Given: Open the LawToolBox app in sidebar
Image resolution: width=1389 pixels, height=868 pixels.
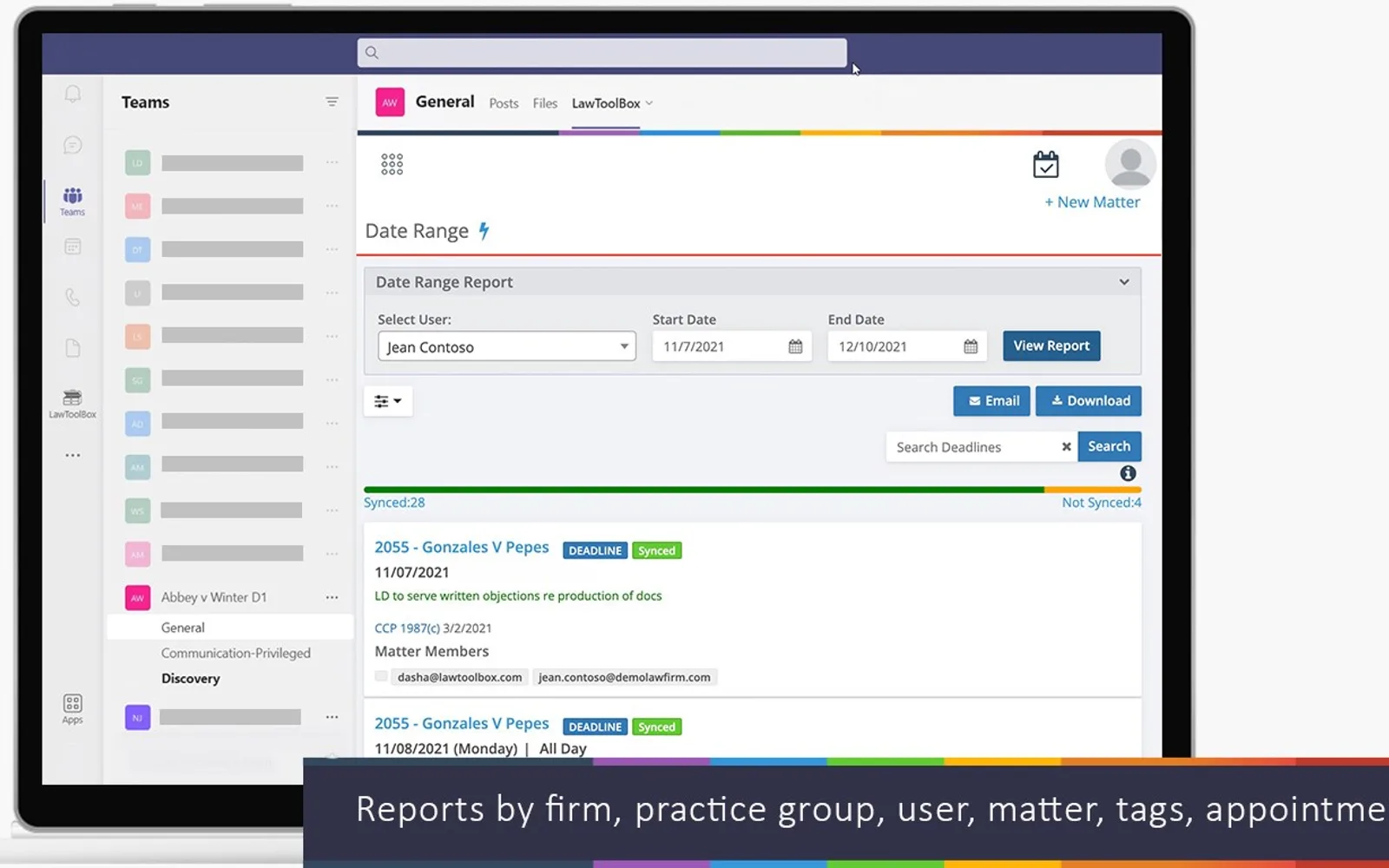Looking at the screenshot, I should pyautogui.click(x=73, y=404).
